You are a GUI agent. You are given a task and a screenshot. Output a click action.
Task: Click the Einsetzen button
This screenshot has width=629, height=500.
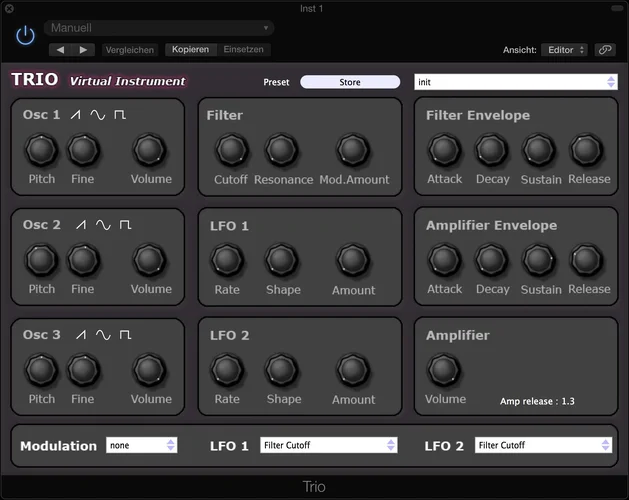click(243, 49)
